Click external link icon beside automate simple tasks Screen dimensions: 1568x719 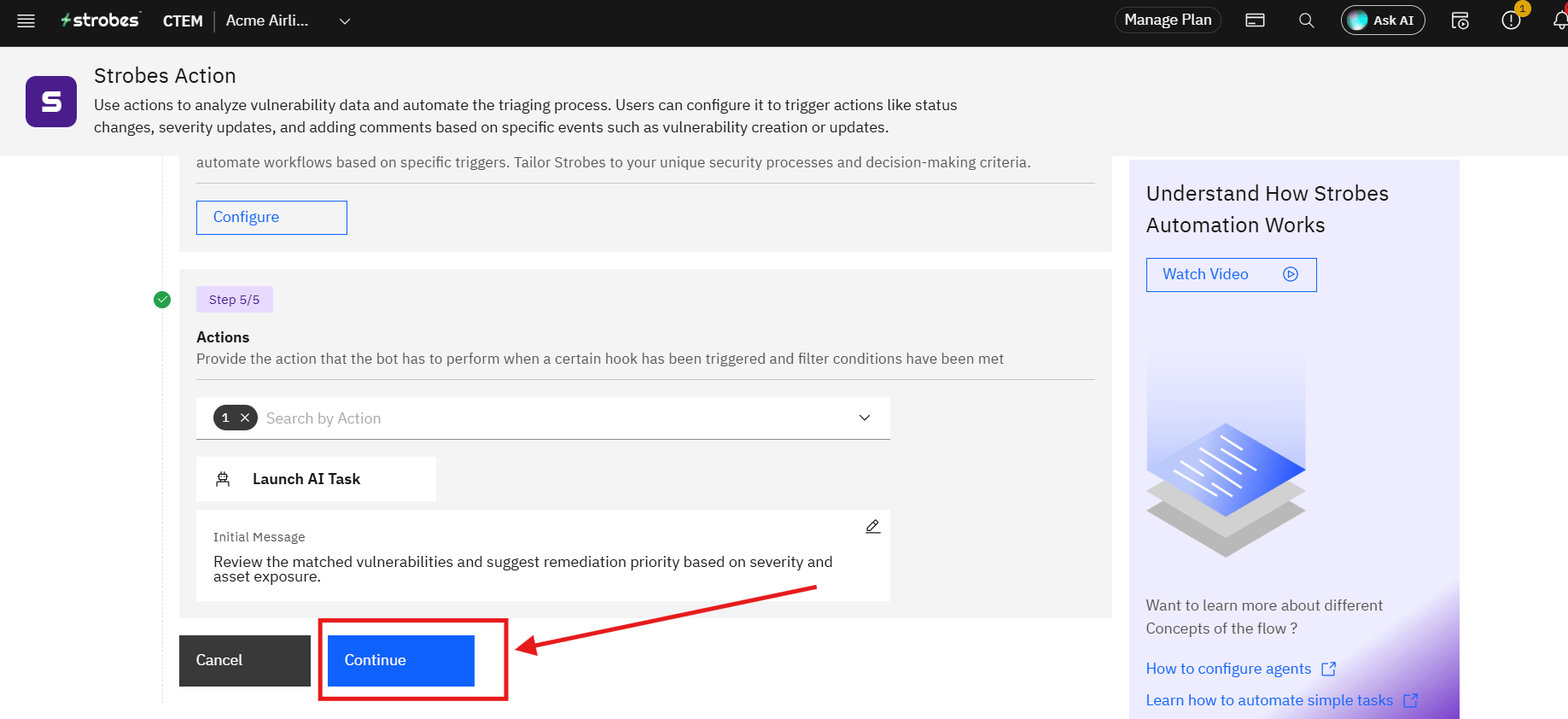click(1410, 700)
